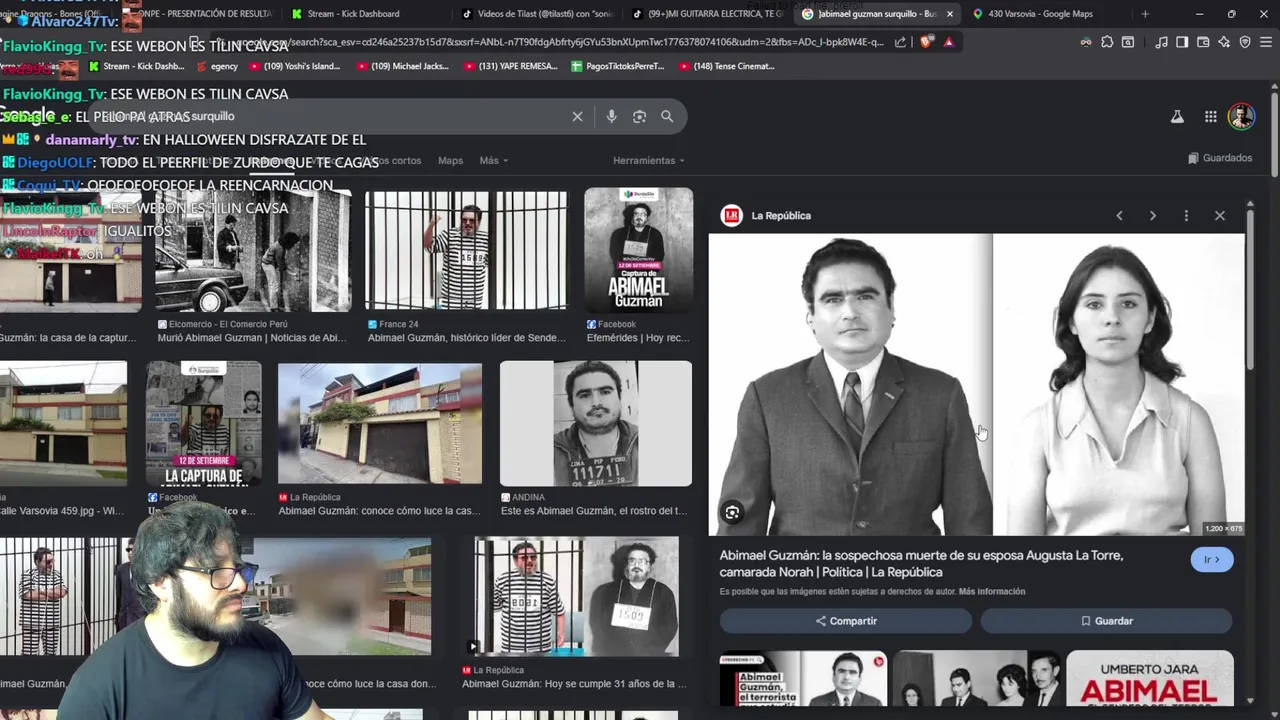Image resolution: width=1280 pixels, height=720 pixels.
Task: Open Leo AI sparkle icon
Action: click(1224, 42)
